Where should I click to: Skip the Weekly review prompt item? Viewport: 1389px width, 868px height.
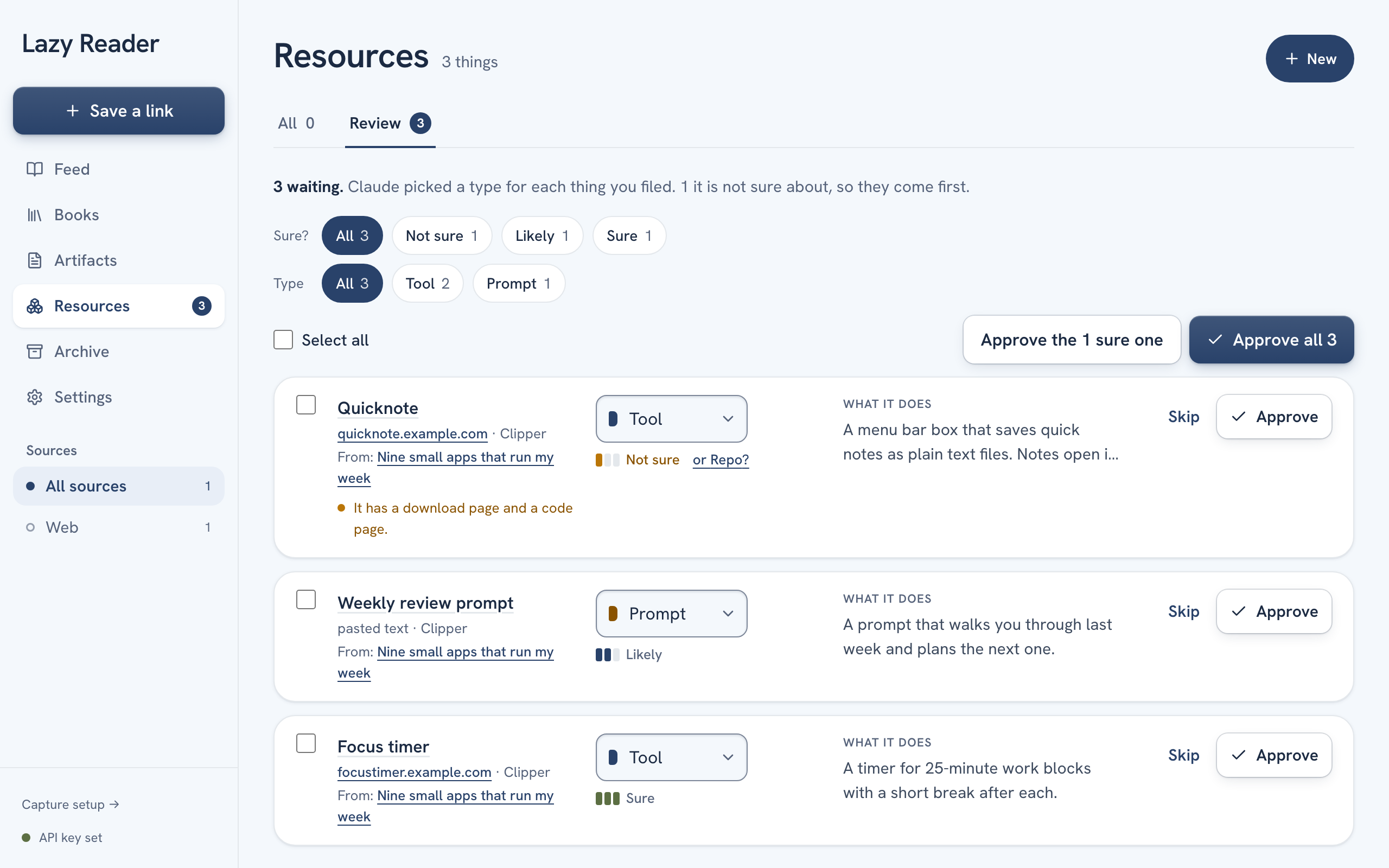[1183, 611]
